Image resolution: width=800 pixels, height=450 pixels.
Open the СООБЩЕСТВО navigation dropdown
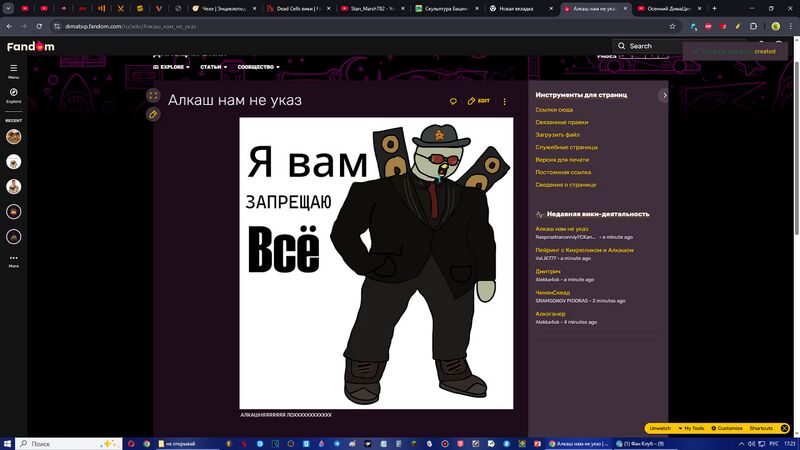258,67
